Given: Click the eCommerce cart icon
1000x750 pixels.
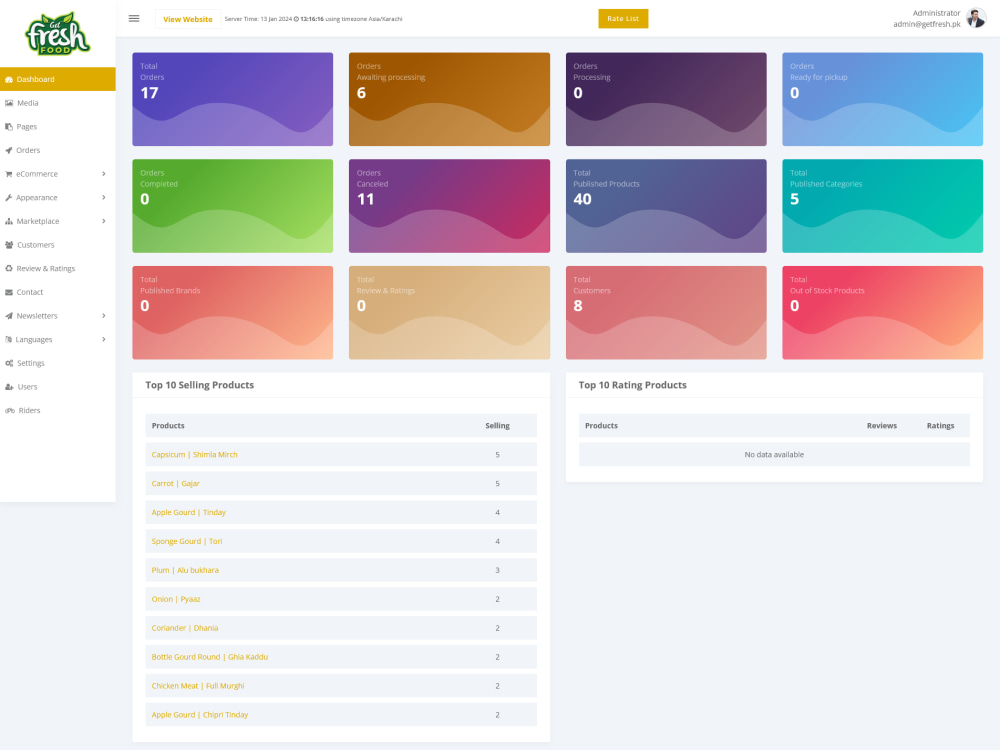Looking at the screenshot, I should [x=9, y=174].
